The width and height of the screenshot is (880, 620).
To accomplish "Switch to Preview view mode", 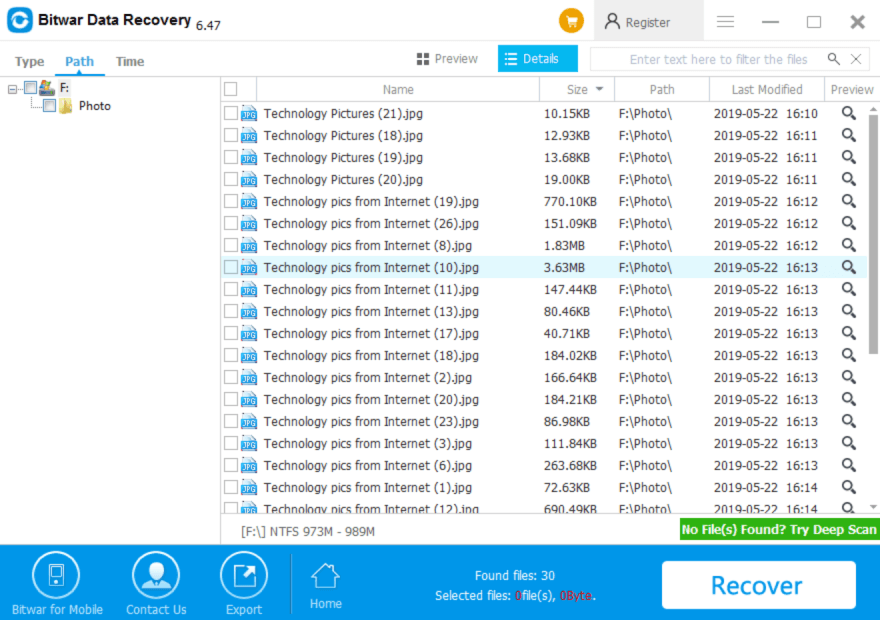I will (x=447, y=59).
